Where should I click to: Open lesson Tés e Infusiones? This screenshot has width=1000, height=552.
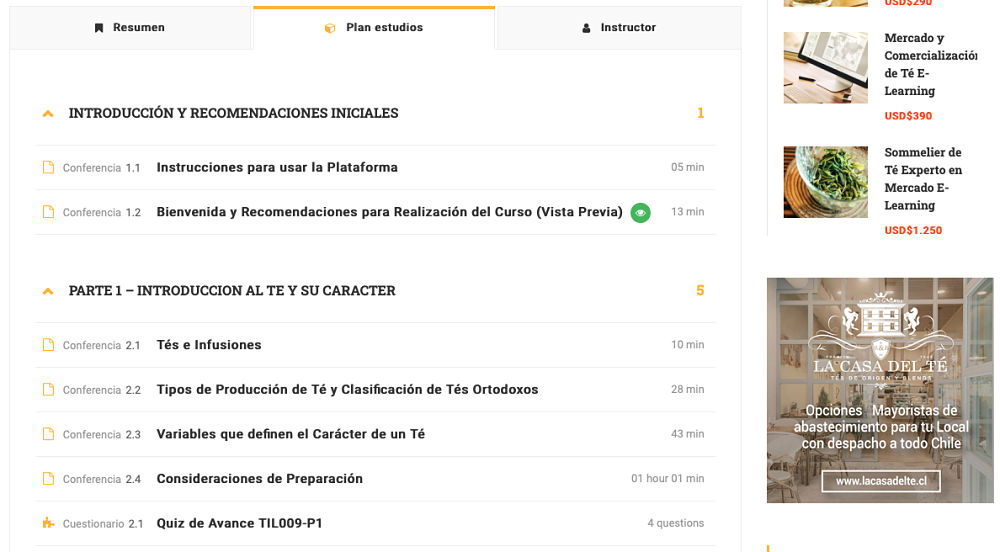tap(209, 345)
